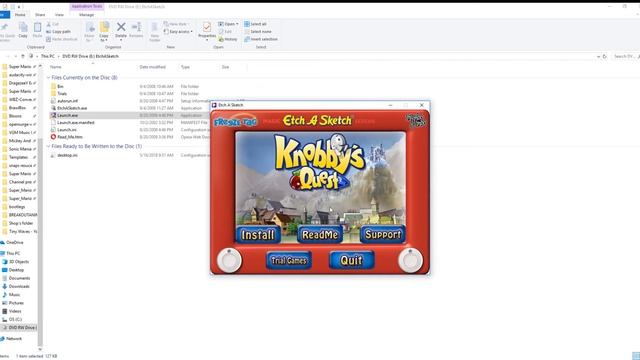Click Paste shortcut in the ribbon

[x=62, y=39]
